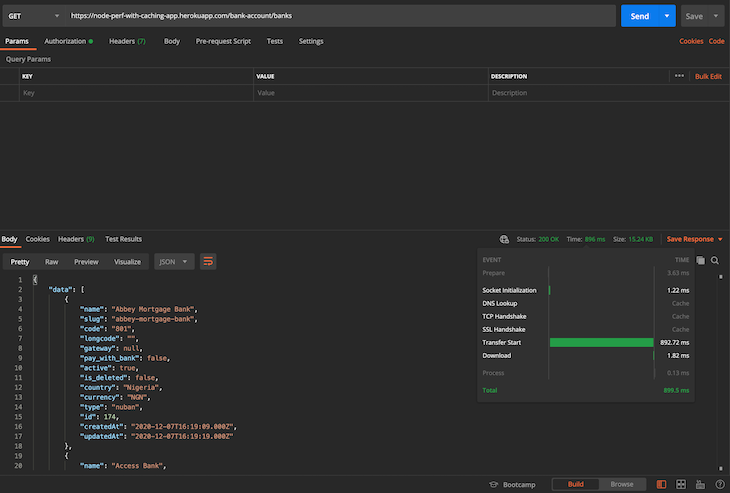This screenshot has height=493, width=730.
Task: Switch to Pretty view
Action: [20, 262]
